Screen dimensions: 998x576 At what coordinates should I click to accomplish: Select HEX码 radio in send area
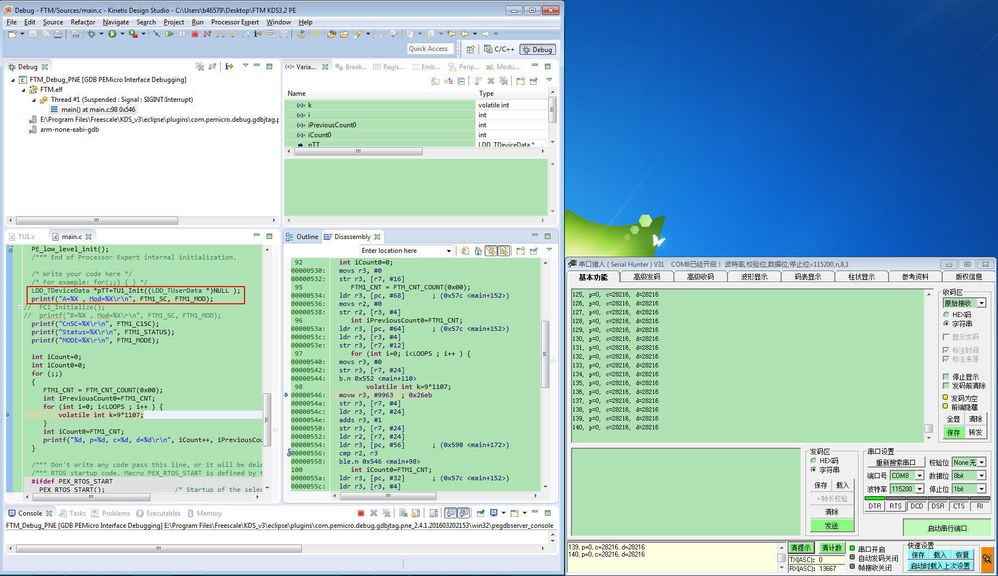click(814, 460)
